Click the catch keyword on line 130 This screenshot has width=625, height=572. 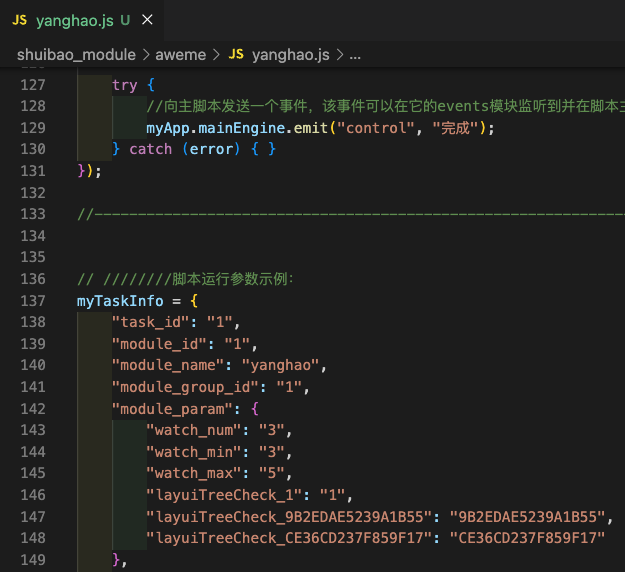click(x=150, y=149)
